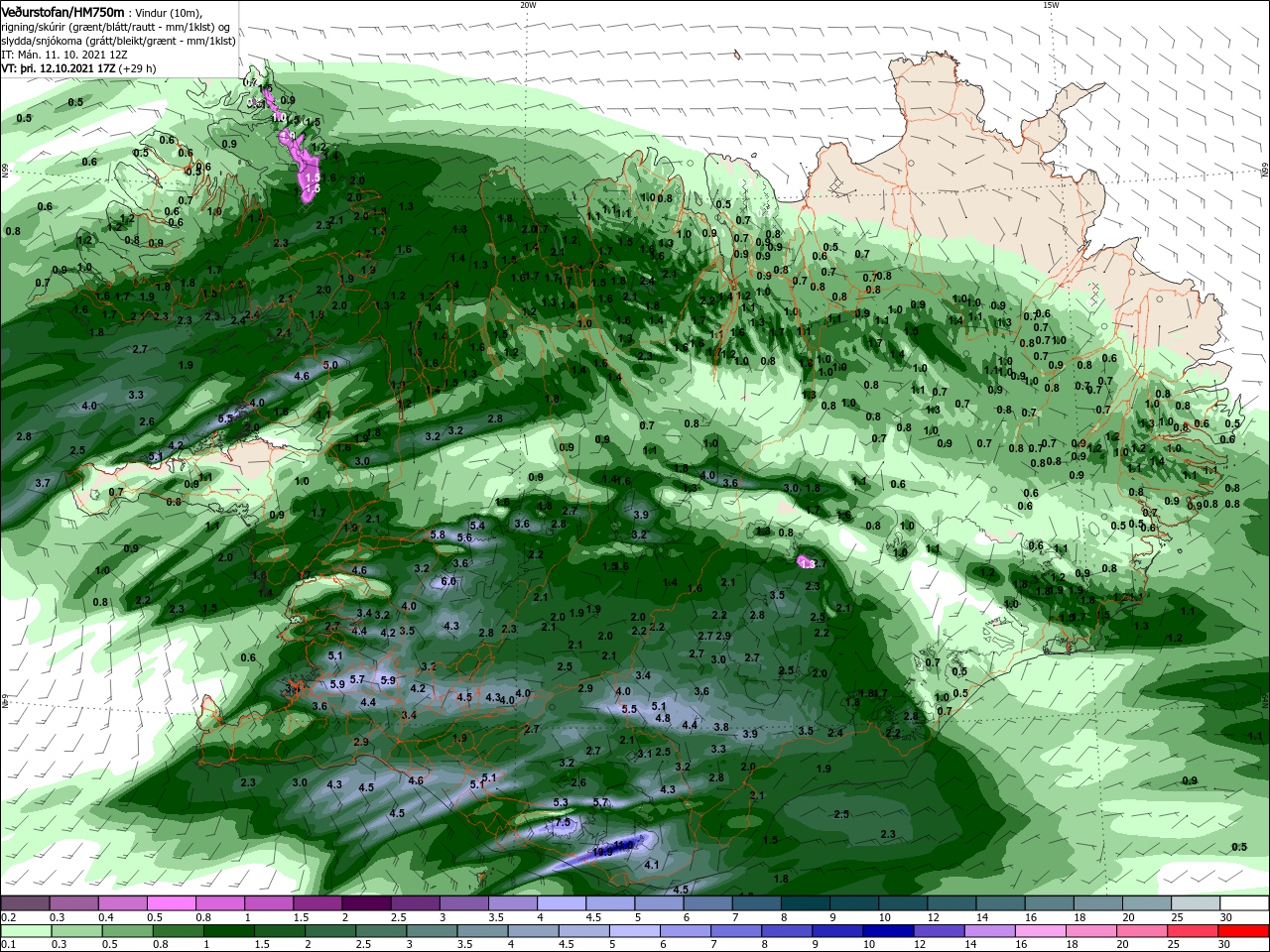
Task: Click the '10.9' precipitation value on the map
Action: coord(601,851)
